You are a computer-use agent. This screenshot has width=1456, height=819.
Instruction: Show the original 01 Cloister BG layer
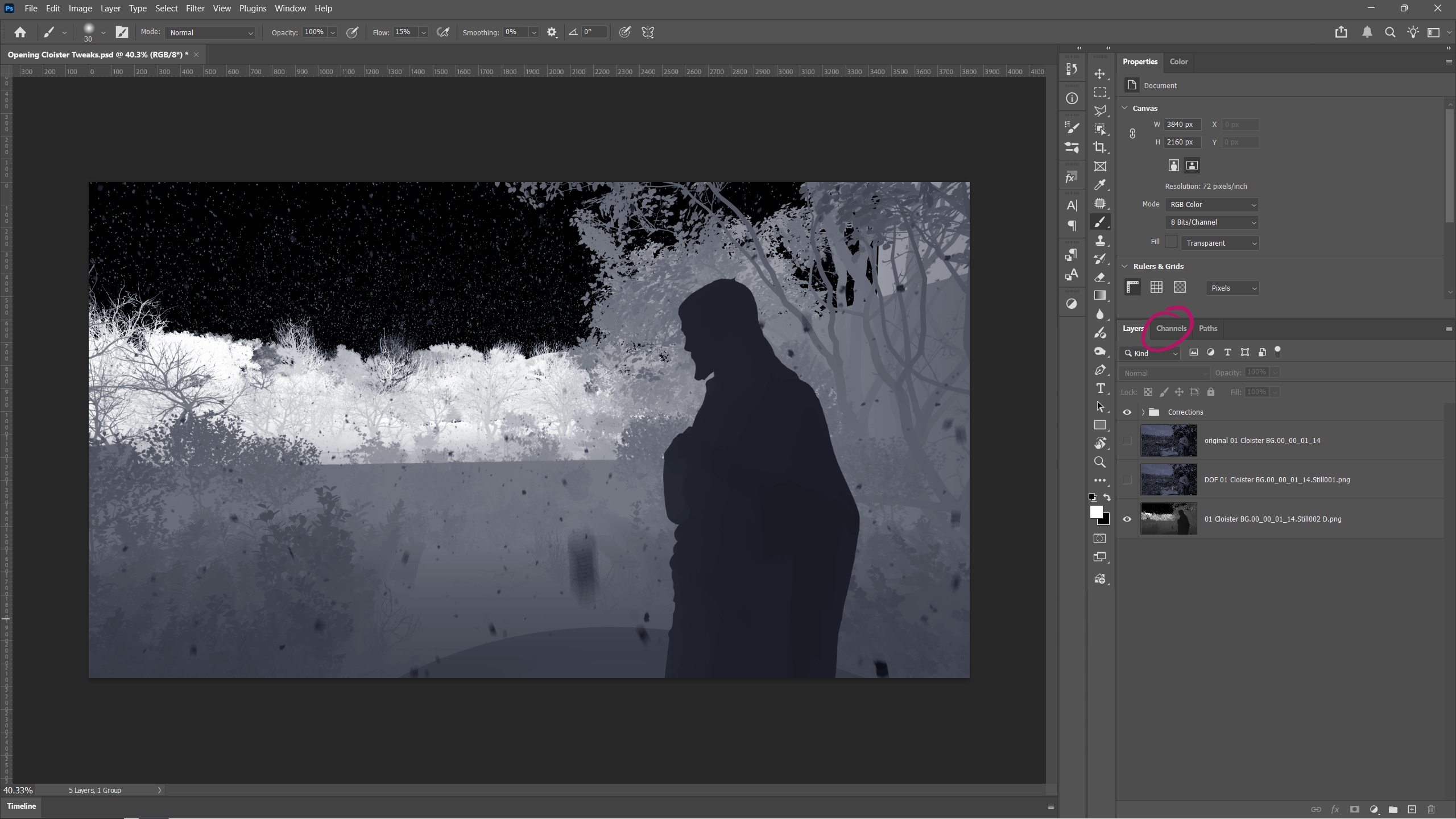click(x=1127, y=441)
